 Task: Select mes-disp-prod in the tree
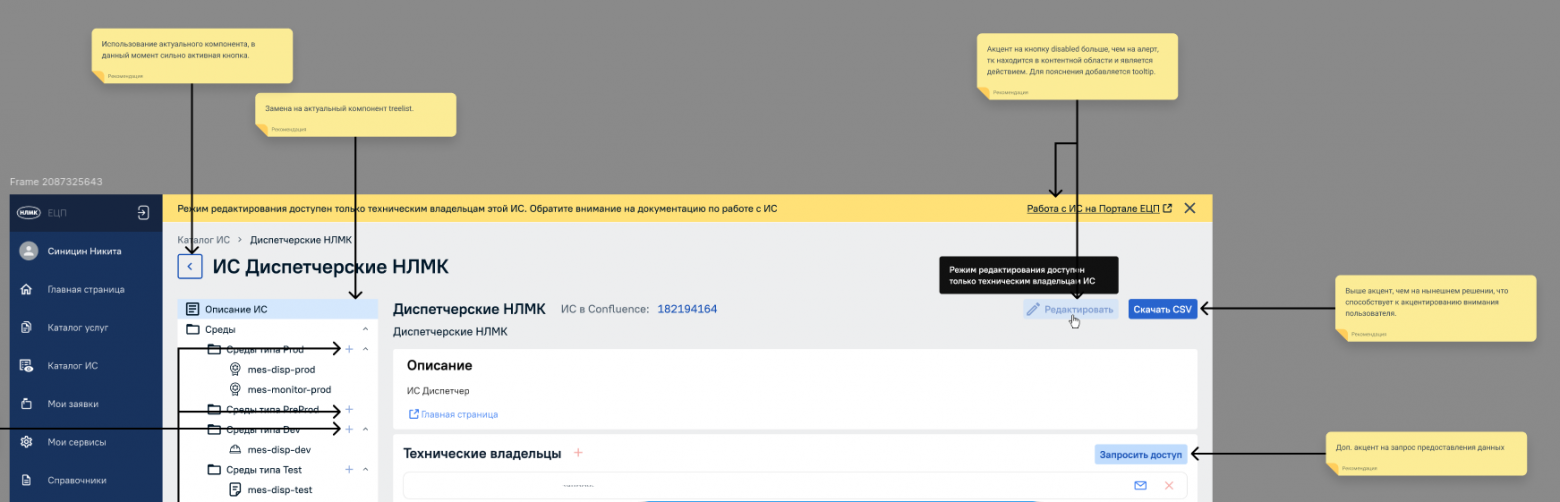(281, 369)
